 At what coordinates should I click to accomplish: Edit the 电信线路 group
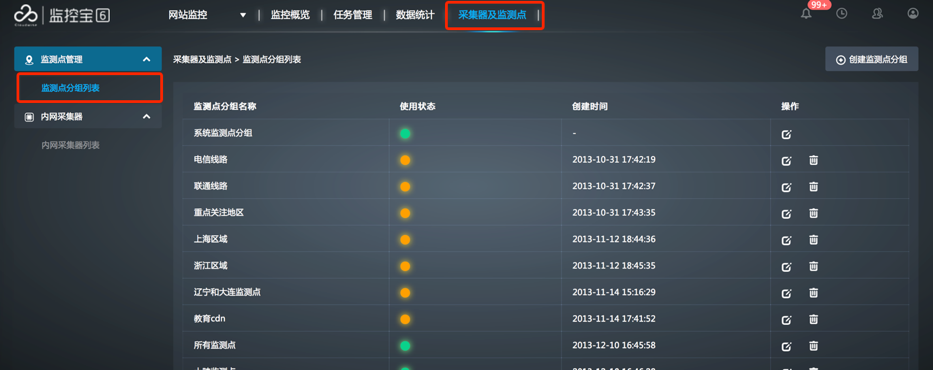tap(787, 161)
